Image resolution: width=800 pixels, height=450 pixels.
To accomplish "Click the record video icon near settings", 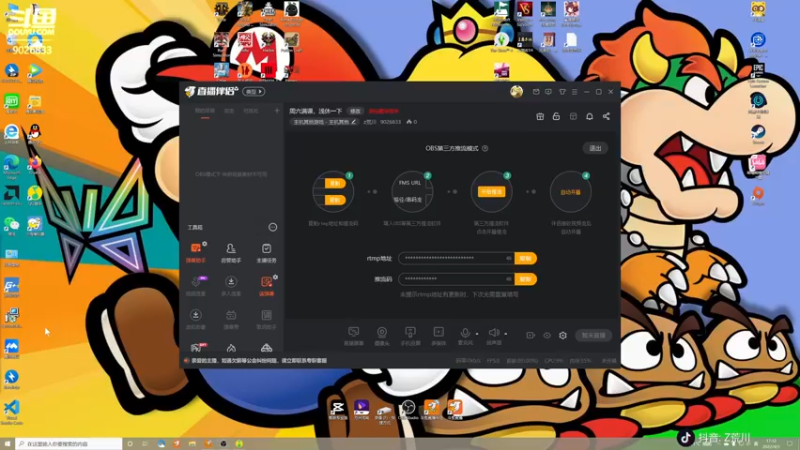I will pyautogui.click(x=531, y=335).
